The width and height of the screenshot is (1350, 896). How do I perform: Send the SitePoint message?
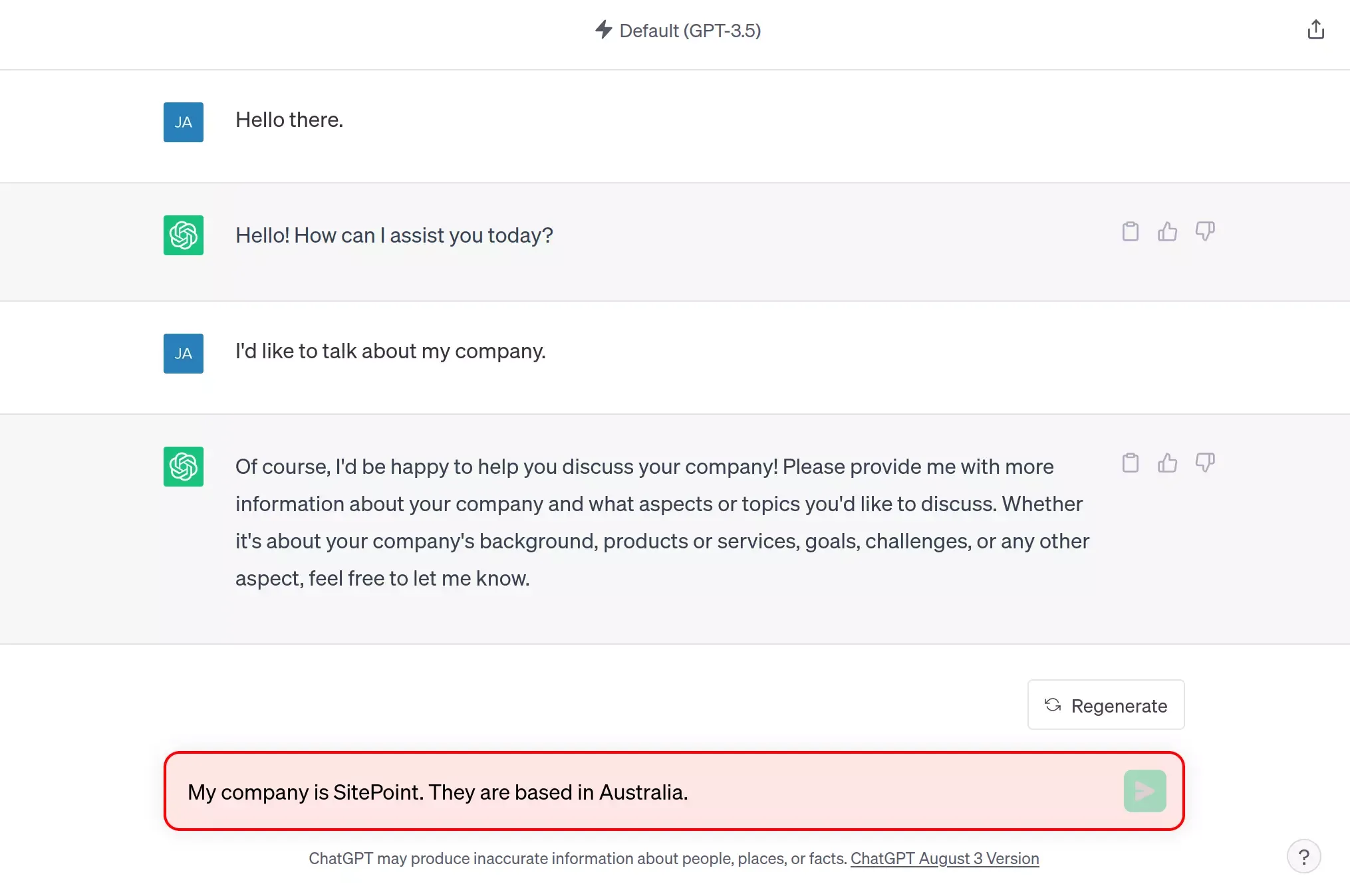click(1145, 791)
